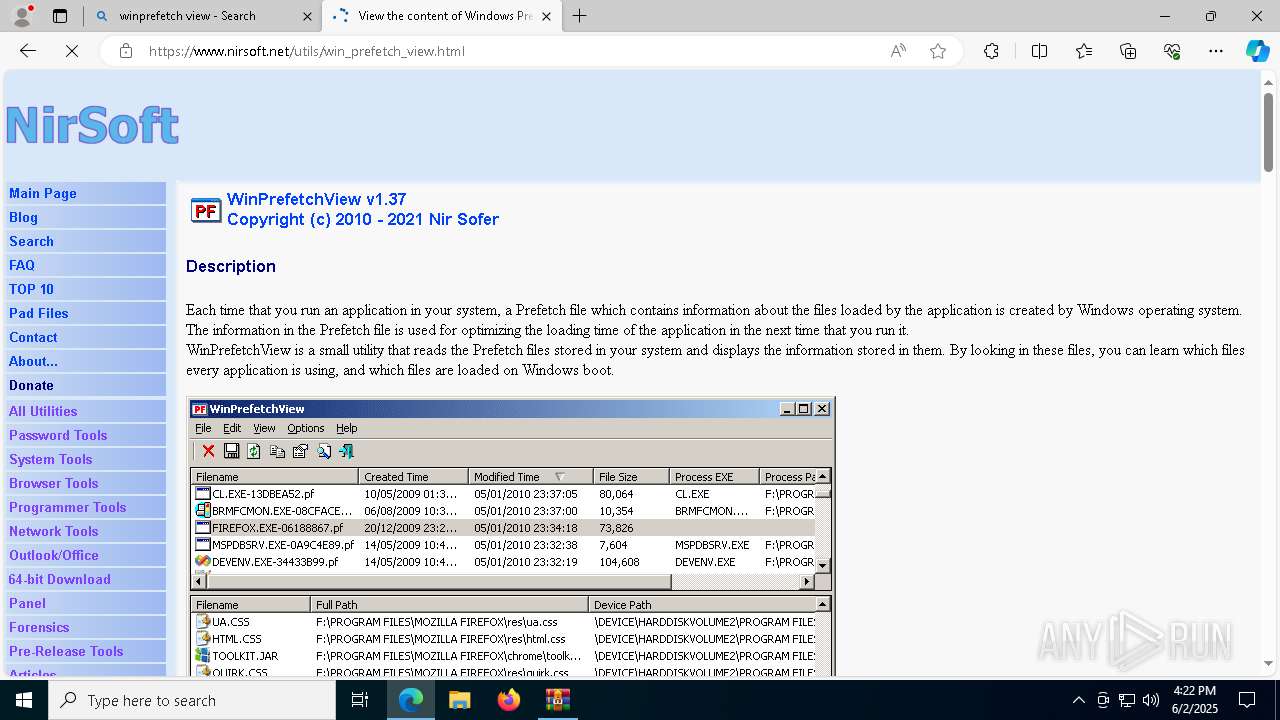Open the Blog link
1280x720 pixels.
point(23,217)
